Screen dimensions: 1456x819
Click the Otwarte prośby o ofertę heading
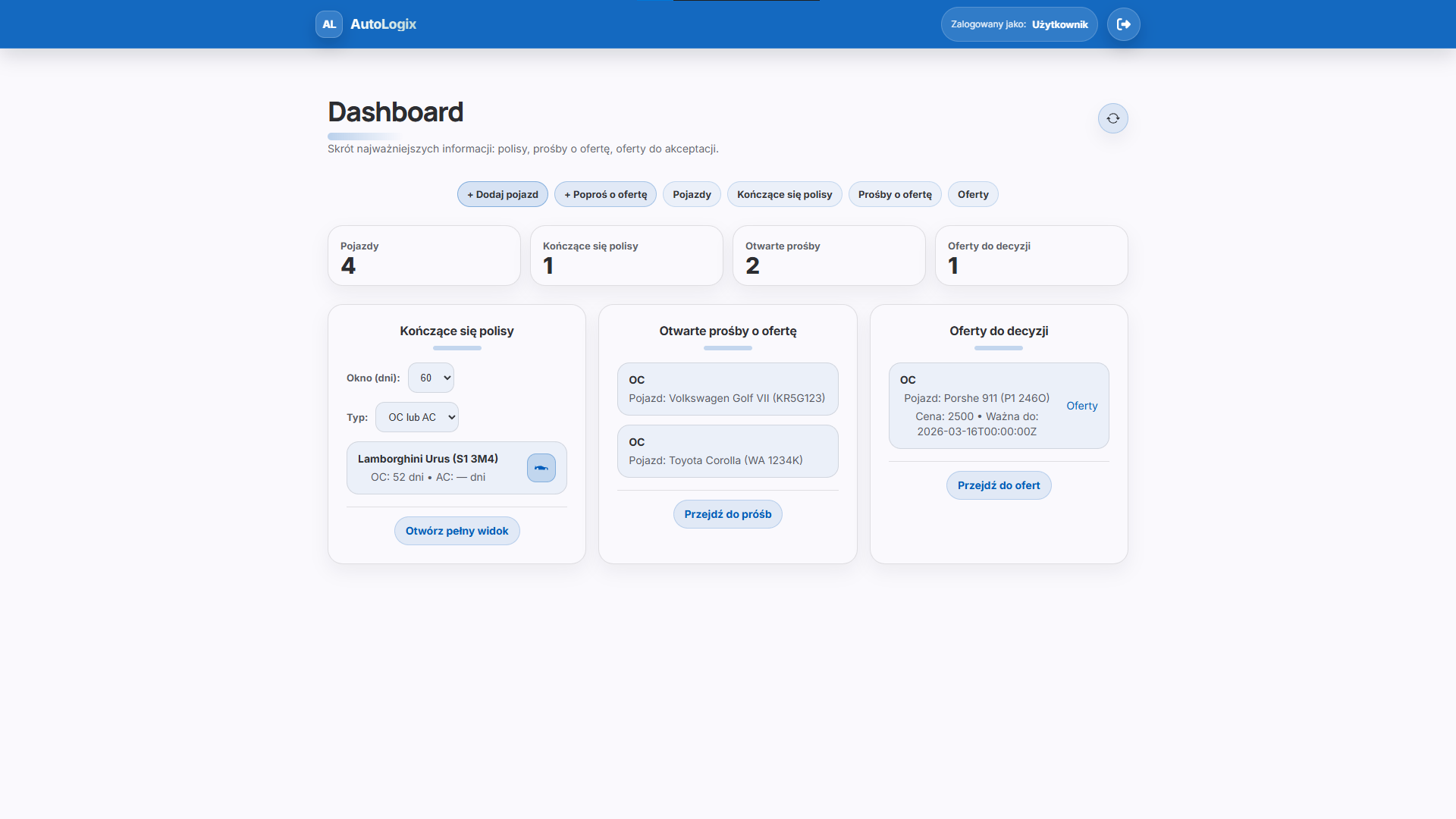pos(728,331)
